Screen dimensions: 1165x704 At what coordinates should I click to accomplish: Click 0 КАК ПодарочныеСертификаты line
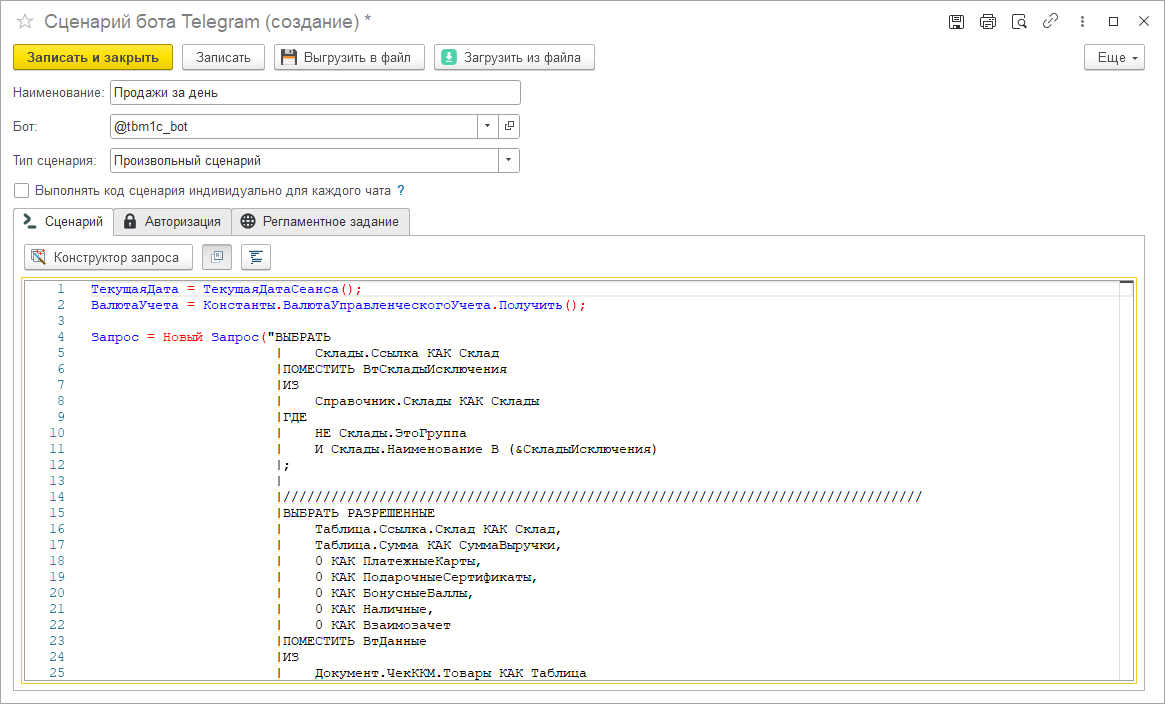click(x=426, y=577)
